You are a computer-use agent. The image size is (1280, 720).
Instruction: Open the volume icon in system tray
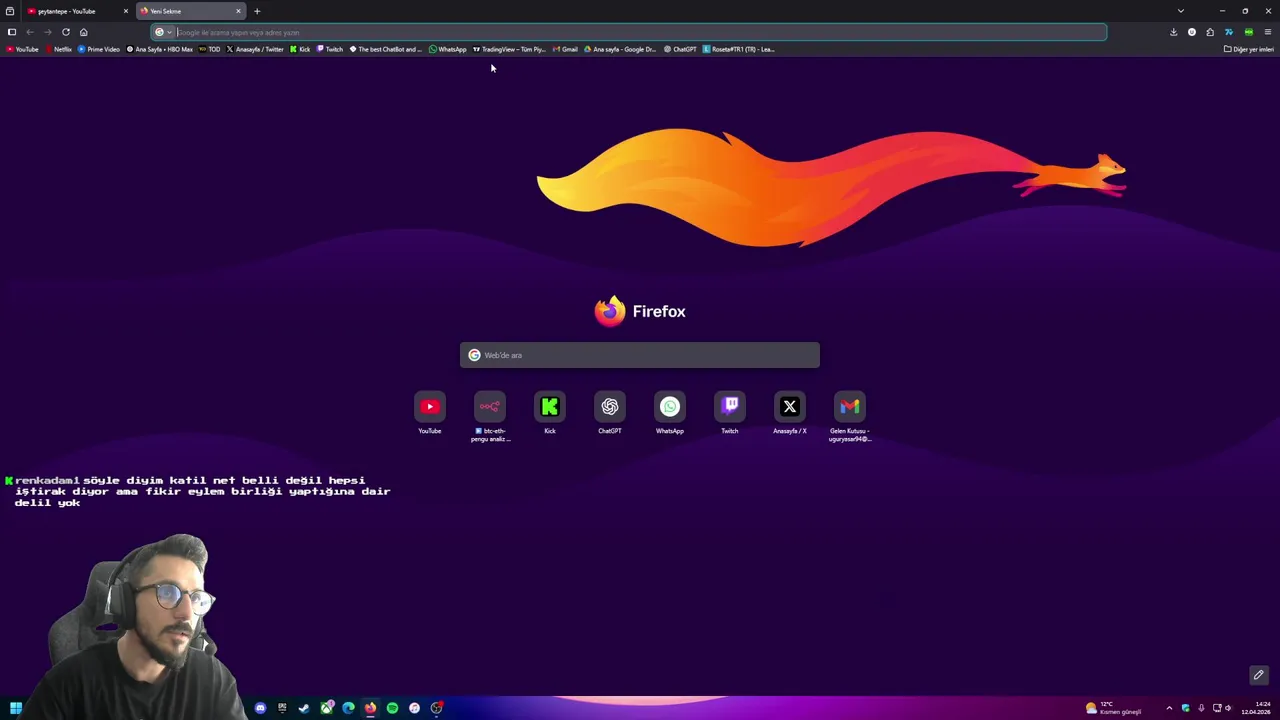click(x=1228, y=708)
